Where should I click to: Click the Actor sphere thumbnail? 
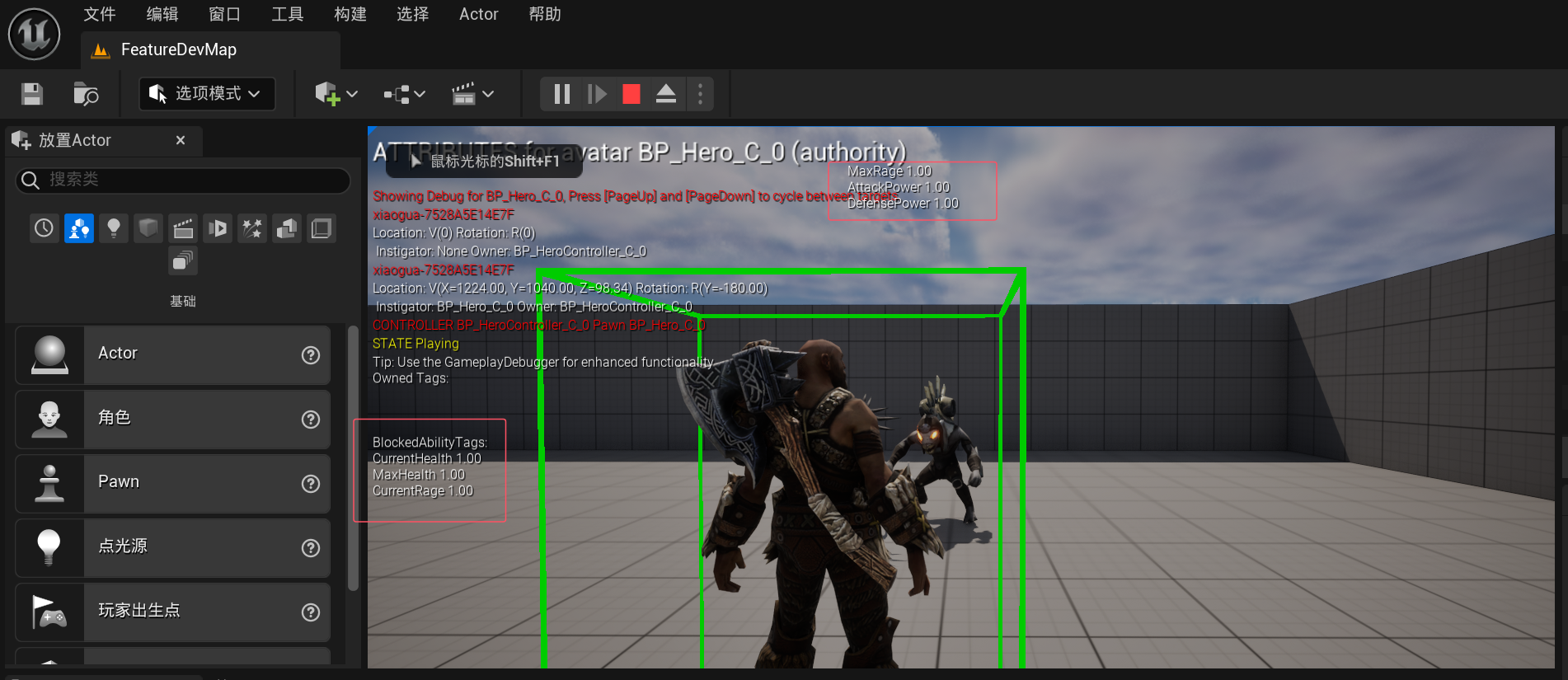click(x=49, y=354)
